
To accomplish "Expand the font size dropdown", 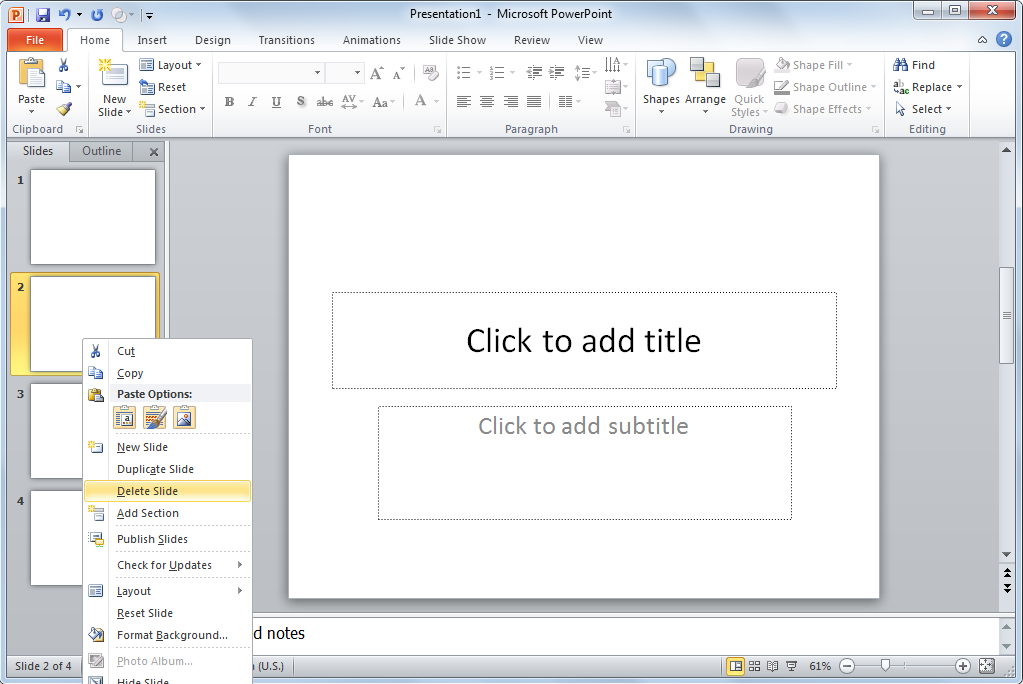I will click(x=357, y=72).
